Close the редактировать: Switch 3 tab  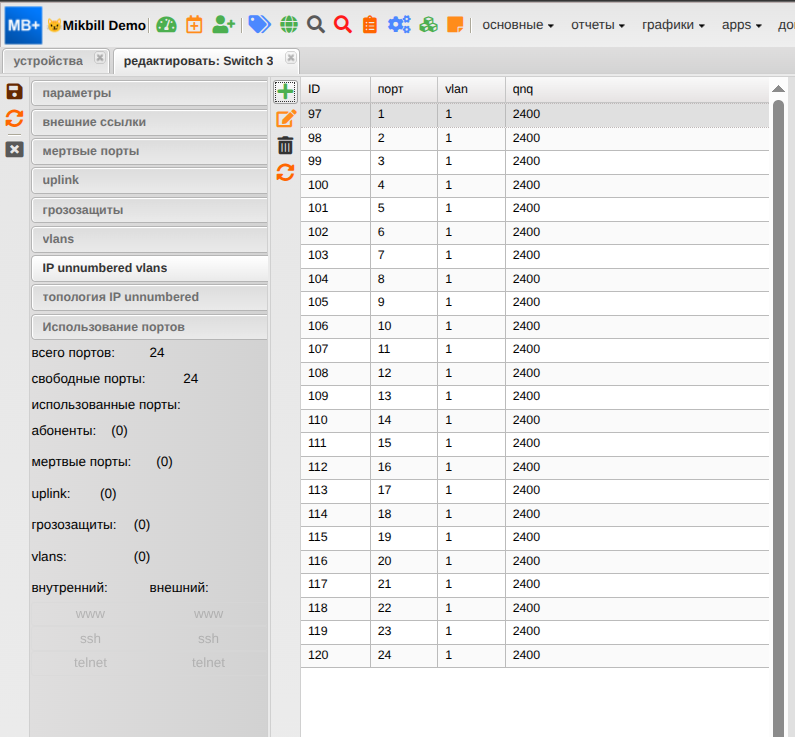(x=291, y=58)
